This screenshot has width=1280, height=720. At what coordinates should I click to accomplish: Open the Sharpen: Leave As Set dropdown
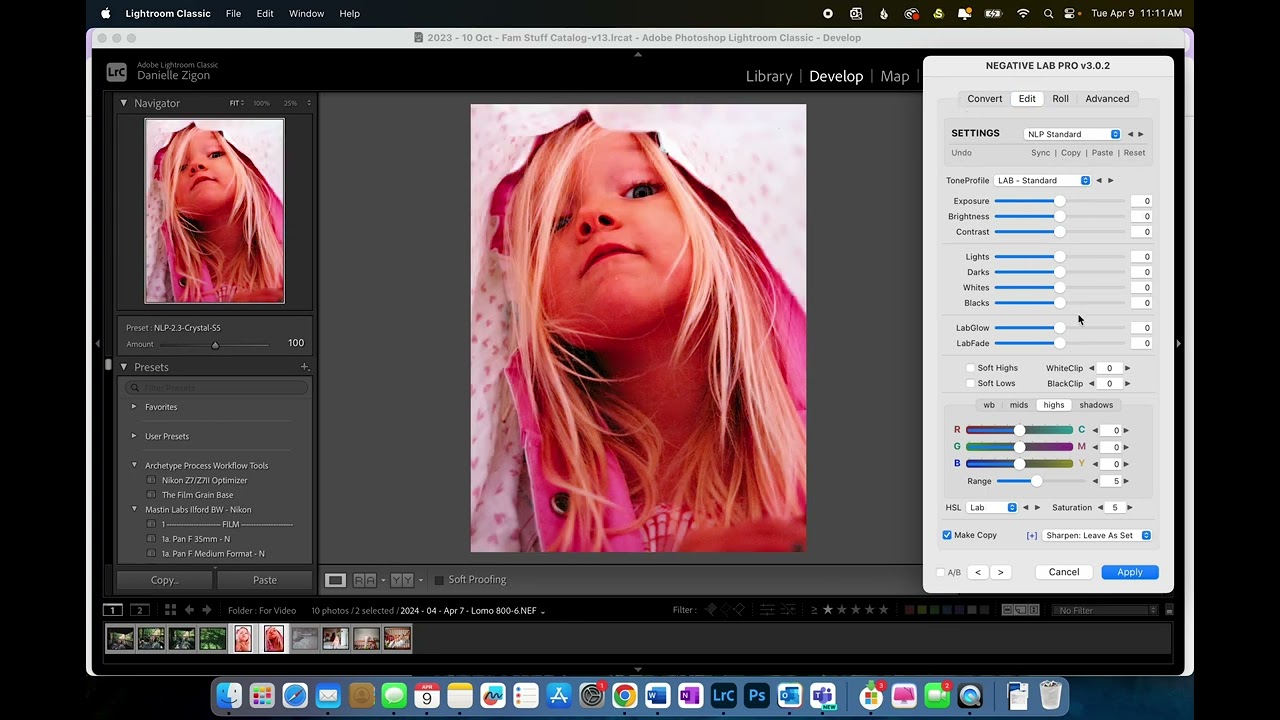click(x=1097, y=536)
